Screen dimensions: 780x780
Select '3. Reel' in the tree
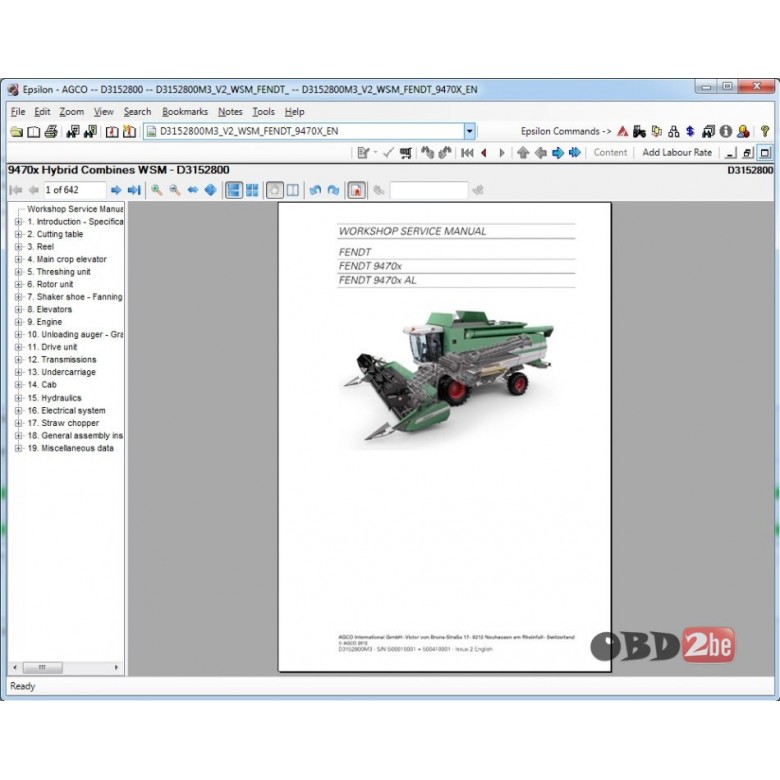point(40,247)
